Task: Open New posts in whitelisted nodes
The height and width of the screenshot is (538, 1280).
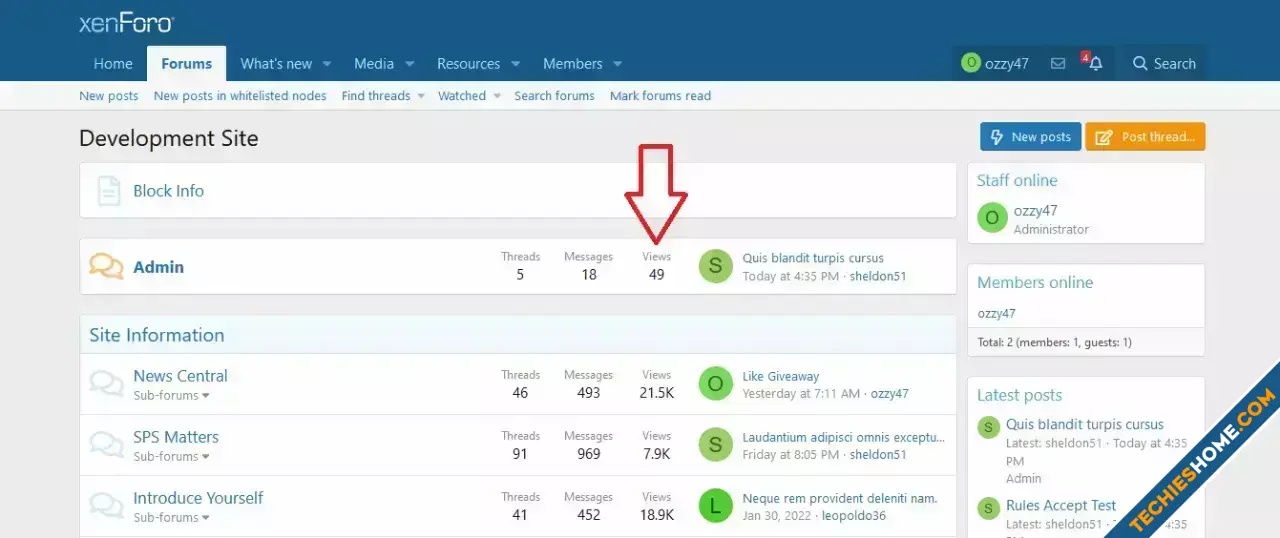Action: tap(240, 96)
